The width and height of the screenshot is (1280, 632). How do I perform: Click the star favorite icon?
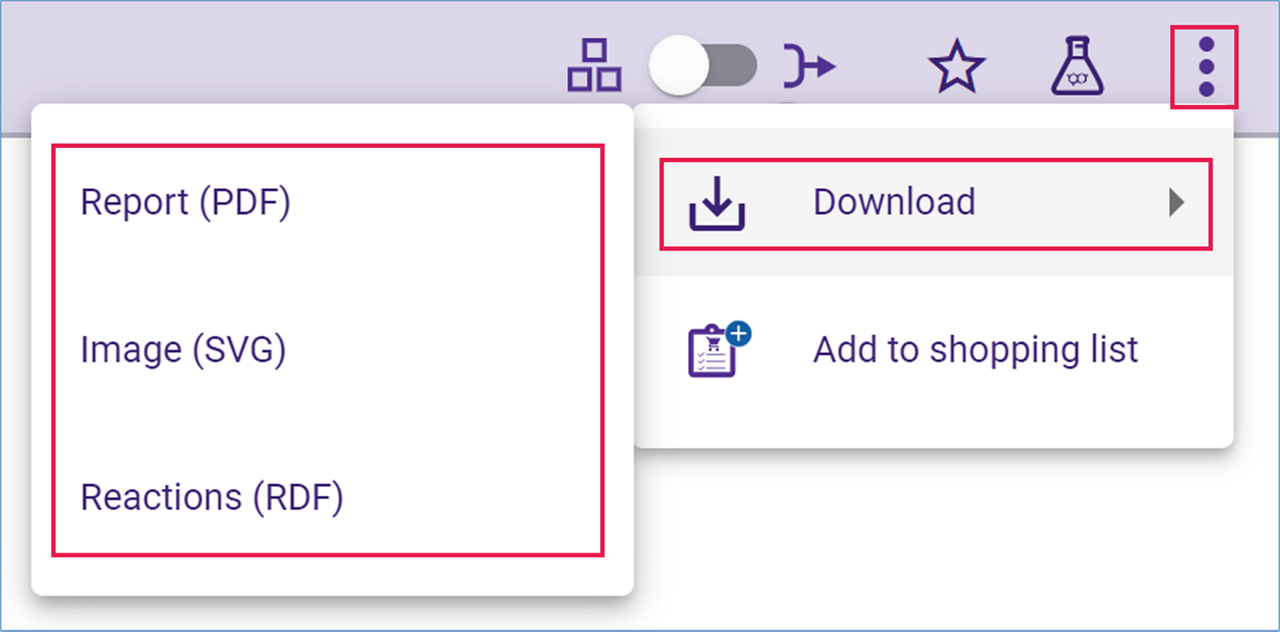pos(956,67)
